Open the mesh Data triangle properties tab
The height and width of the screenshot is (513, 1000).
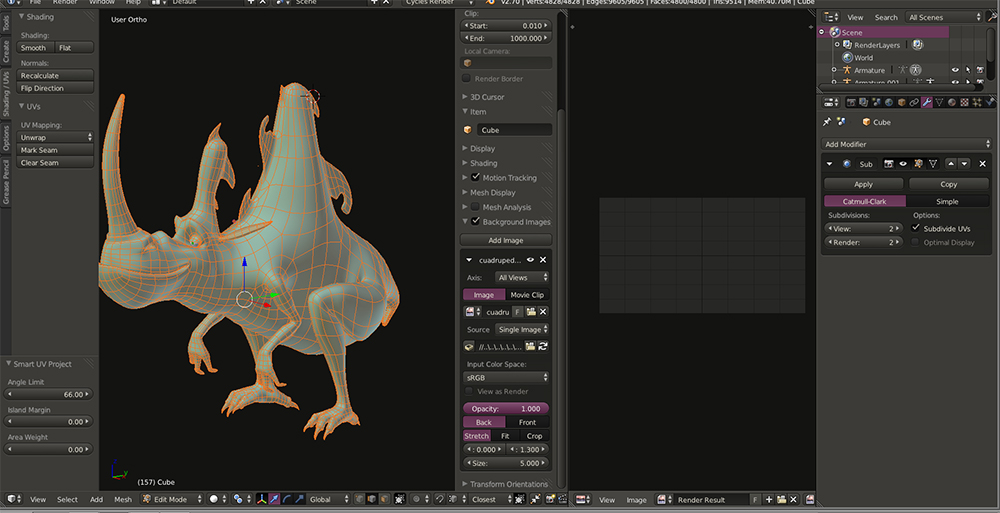click(x=939, y=102)
